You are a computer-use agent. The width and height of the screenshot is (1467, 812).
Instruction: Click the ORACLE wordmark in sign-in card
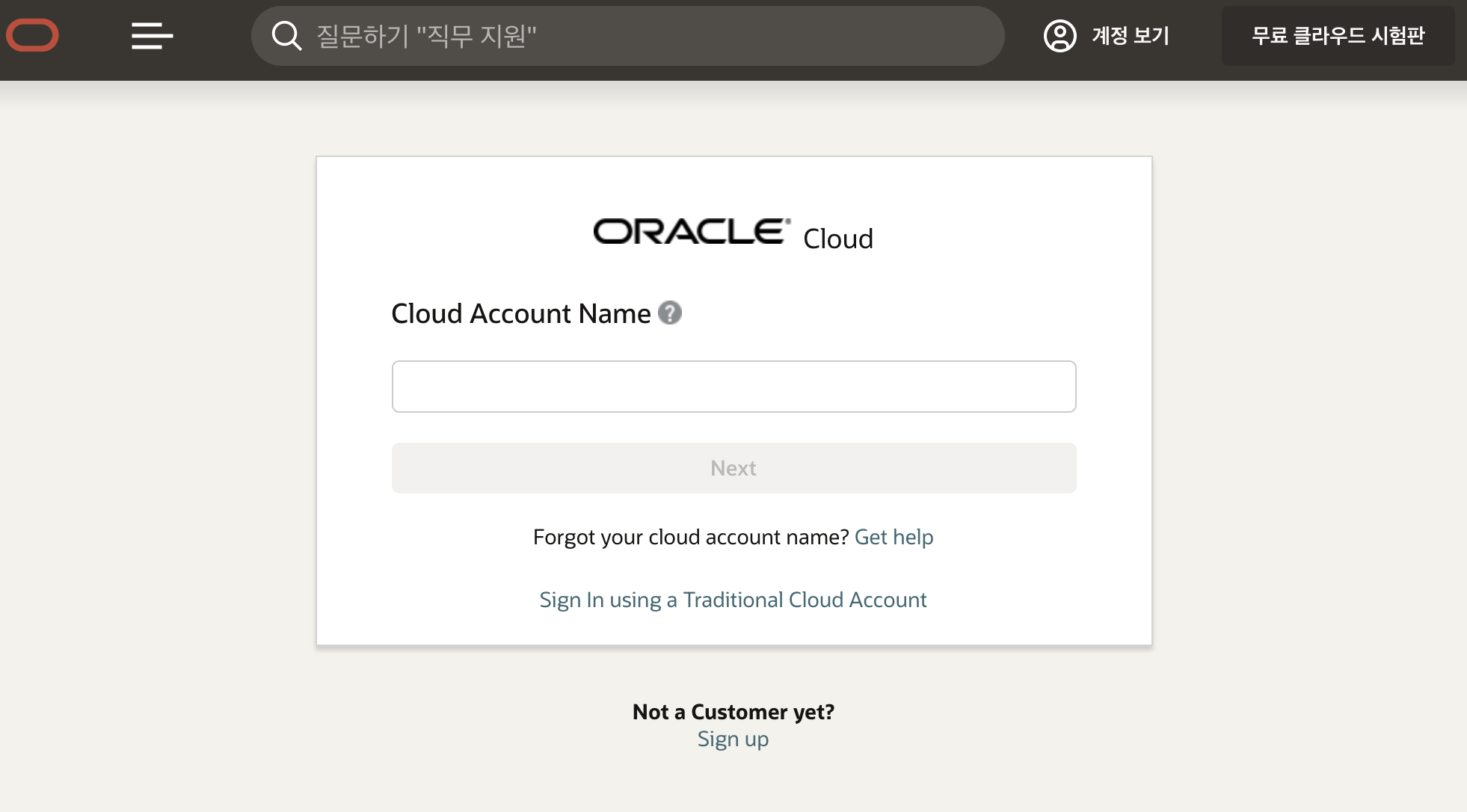tap(692, 232)
